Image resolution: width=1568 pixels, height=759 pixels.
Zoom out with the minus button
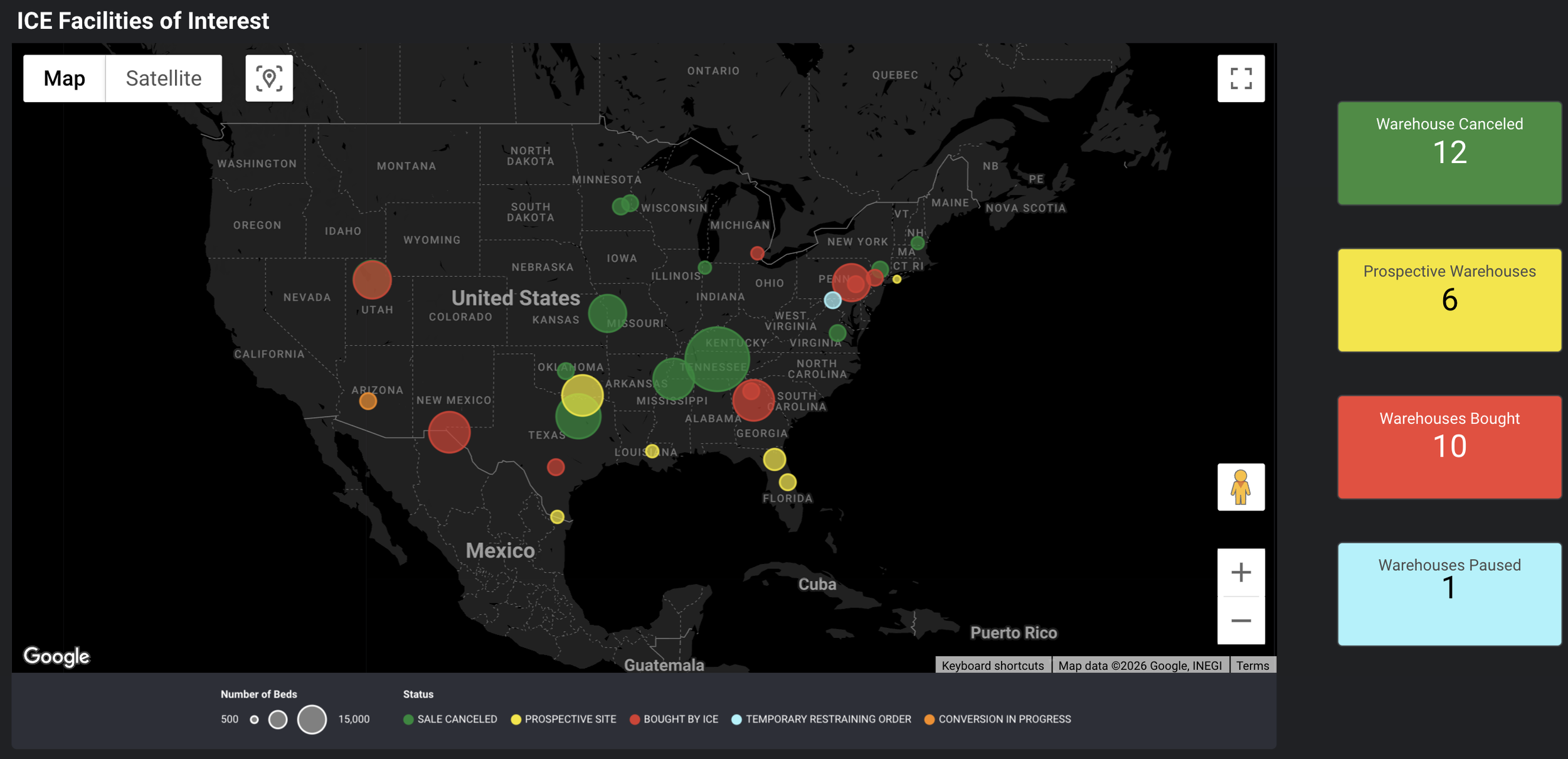[x=1241, y=621]
